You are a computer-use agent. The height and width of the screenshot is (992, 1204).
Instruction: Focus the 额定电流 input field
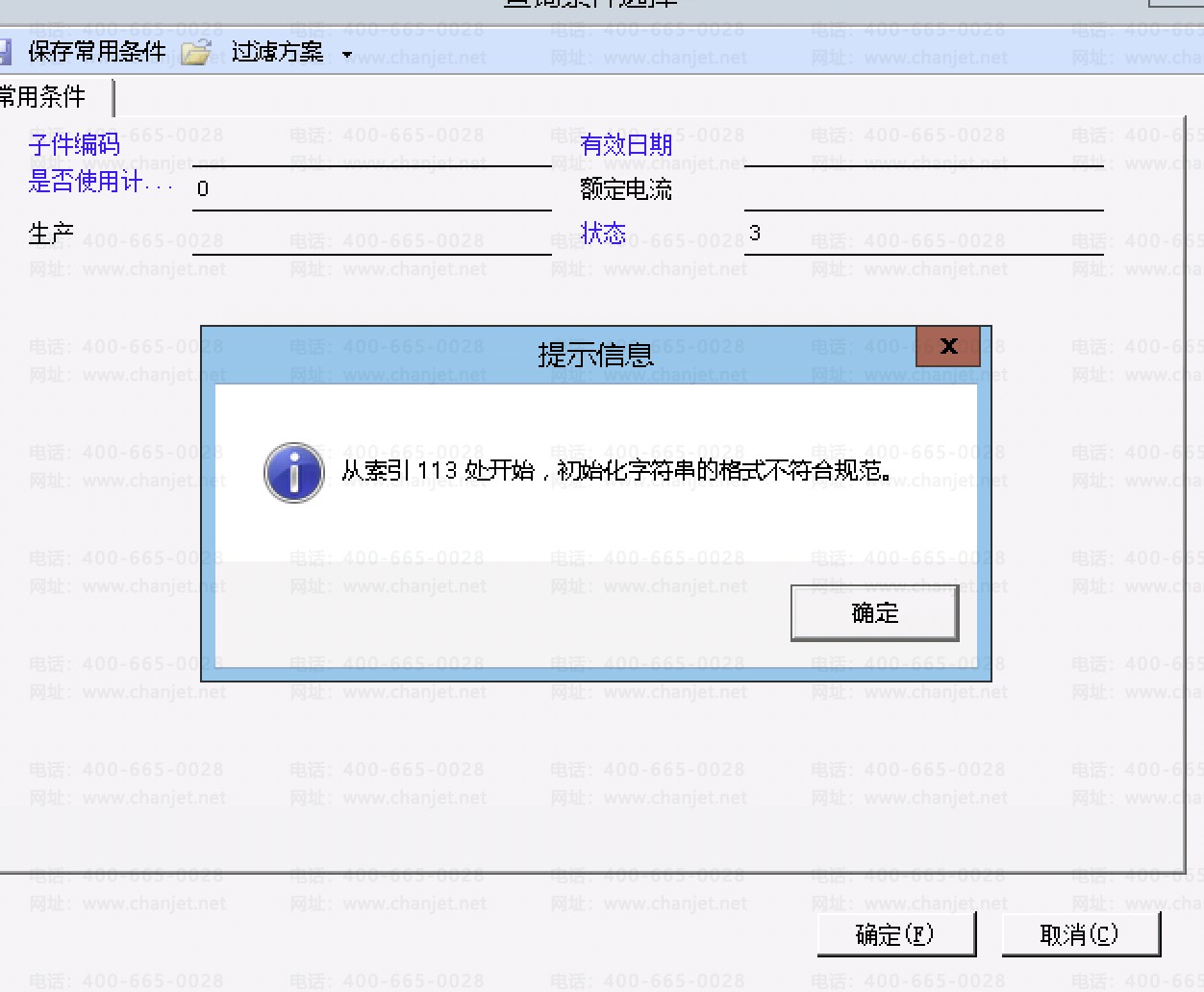[923, 189]
